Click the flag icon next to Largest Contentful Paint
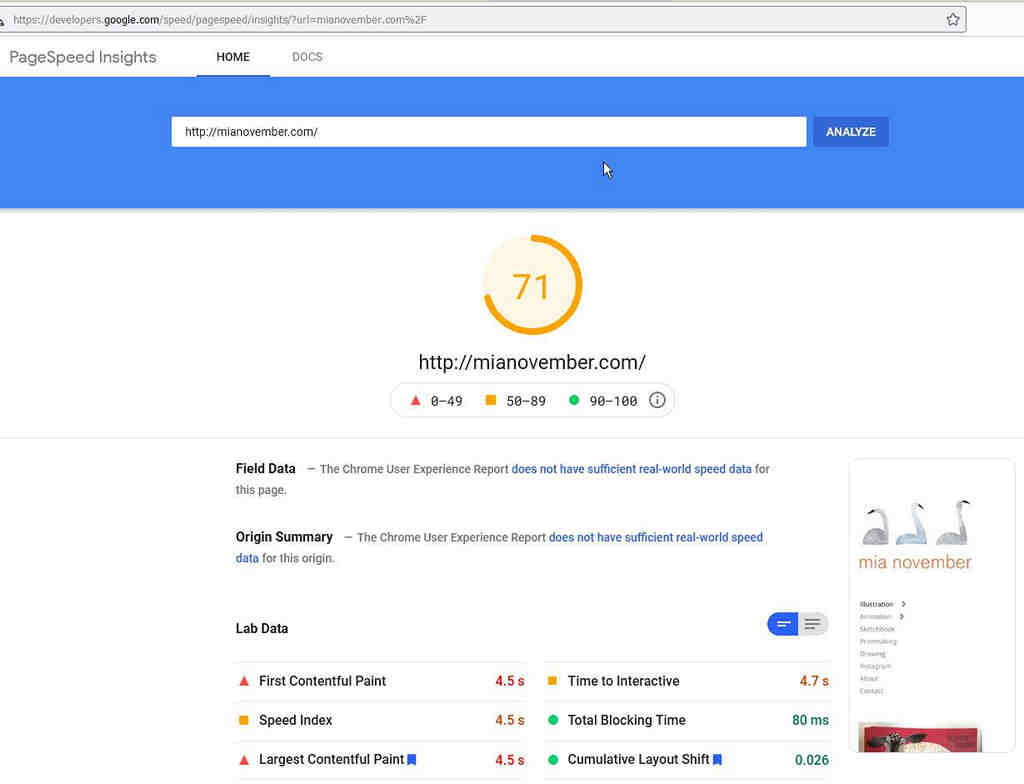Screen dimensions: 1024x784 (411, 759)
